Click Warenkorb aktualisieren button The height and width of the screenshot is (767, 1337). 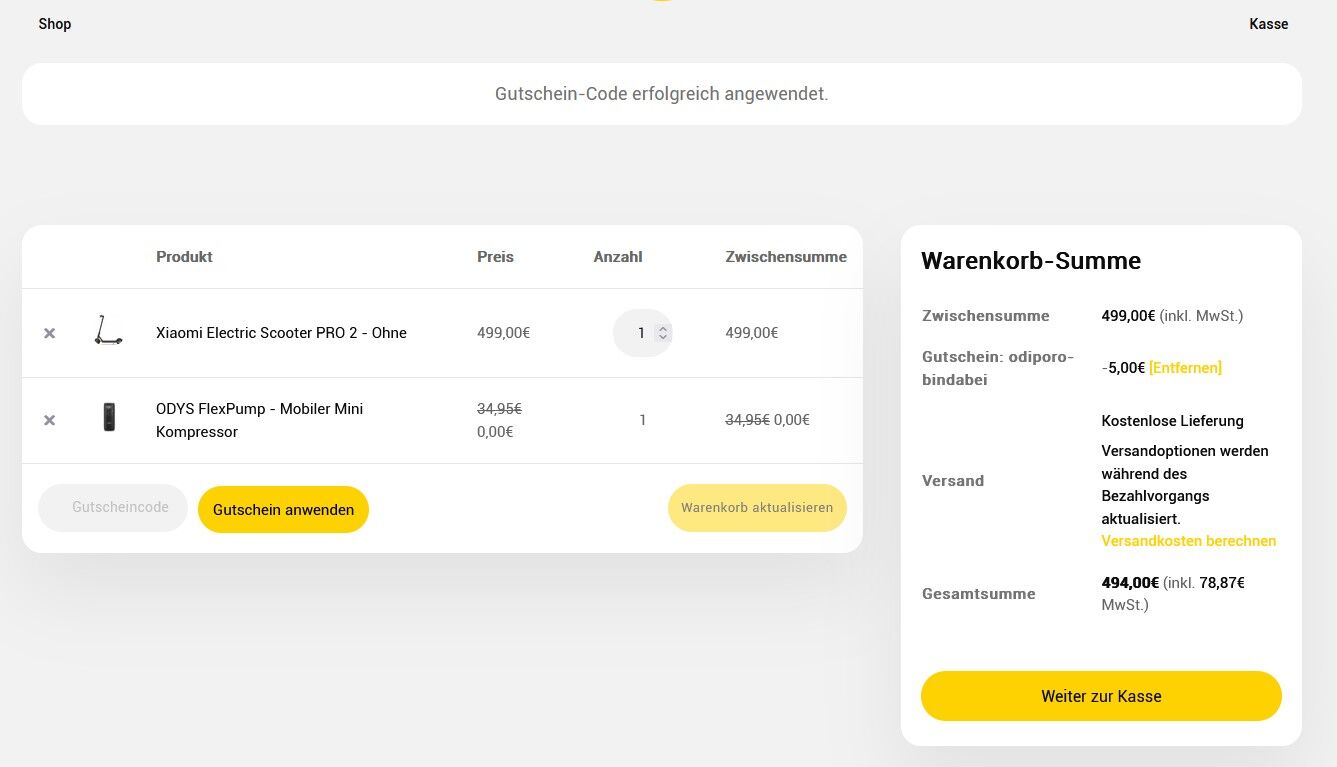point(757,508)
